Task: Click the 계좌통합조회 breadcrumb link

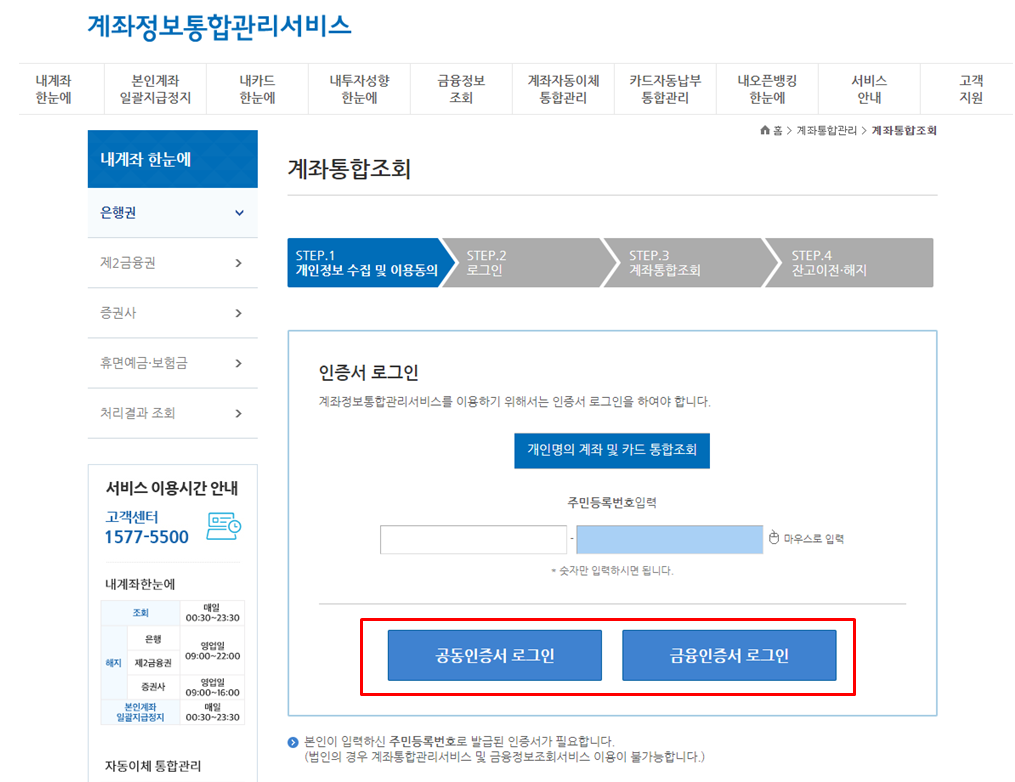Action: tap(905, 130)
